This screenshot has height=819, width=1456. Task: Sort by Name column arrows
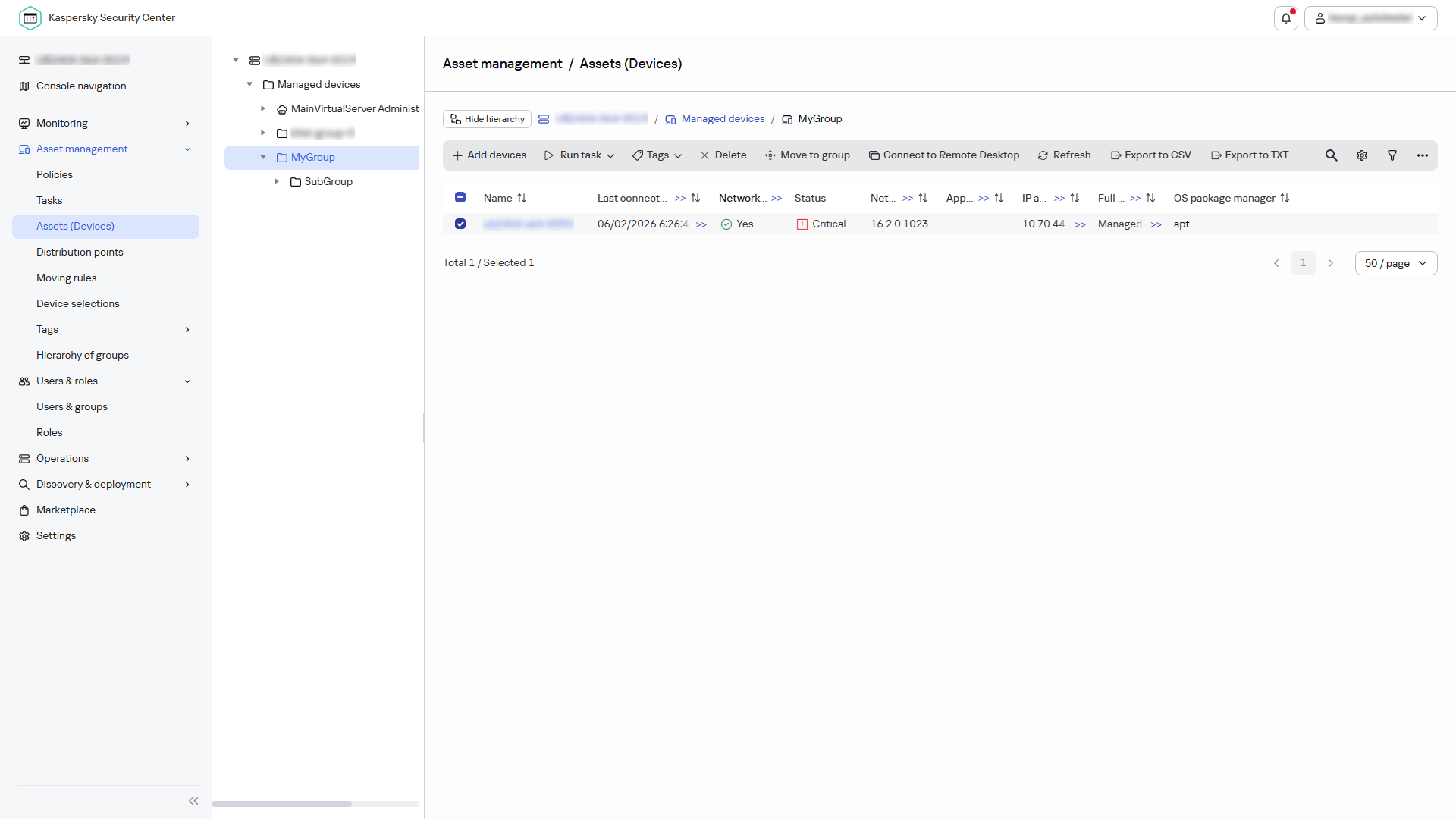[522, 198]
